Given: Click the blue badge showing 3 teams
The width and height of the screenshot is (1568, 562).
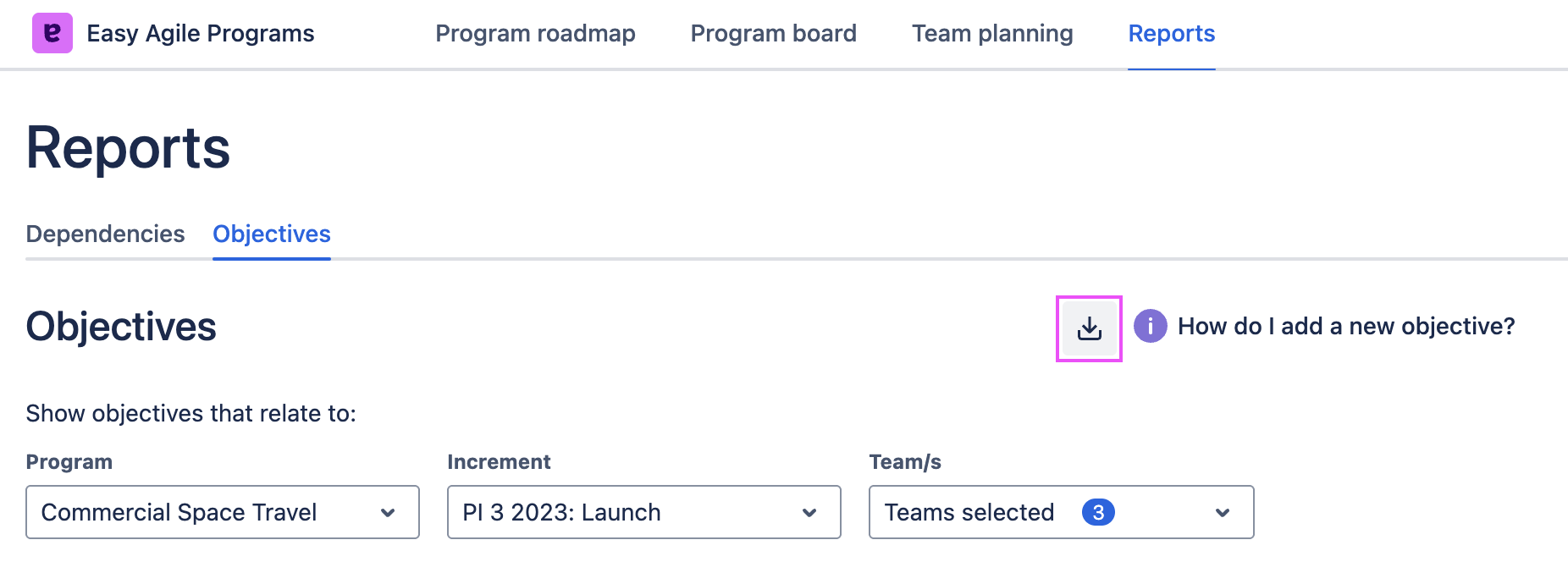Looking at the screenshot, I should (x=1098, y=512).
